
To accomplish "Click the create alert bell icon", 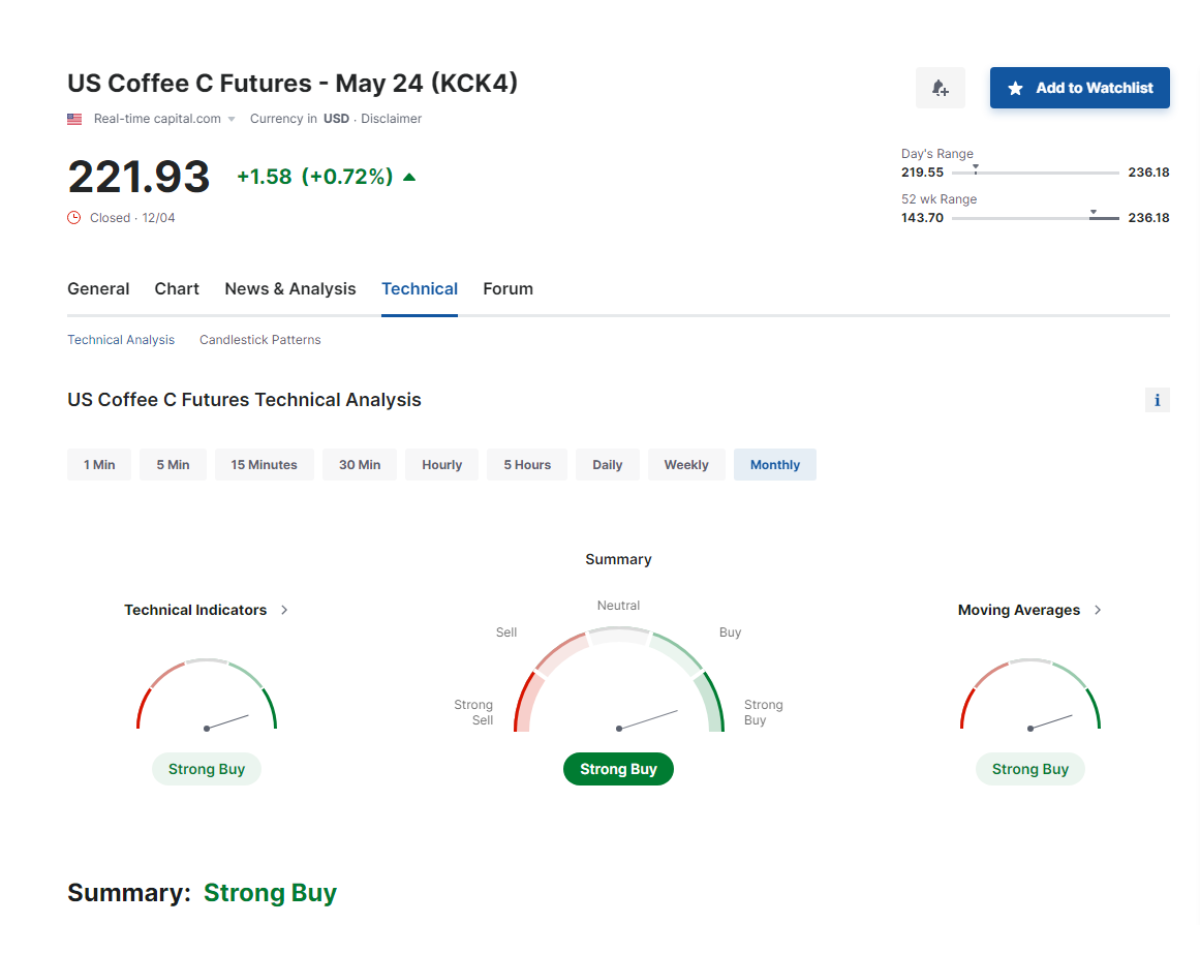I will 940,88.
